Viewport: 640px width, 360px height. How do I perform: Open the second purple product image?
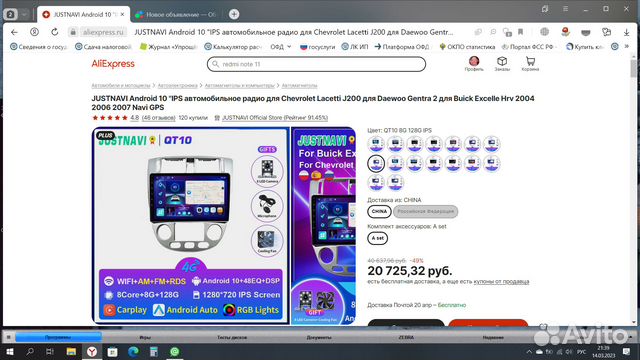click(323, 226)
